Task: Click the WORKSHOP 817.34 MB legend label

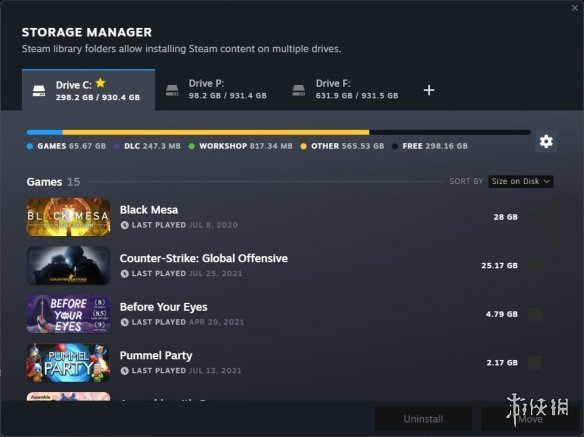Action: coord(246,146)
